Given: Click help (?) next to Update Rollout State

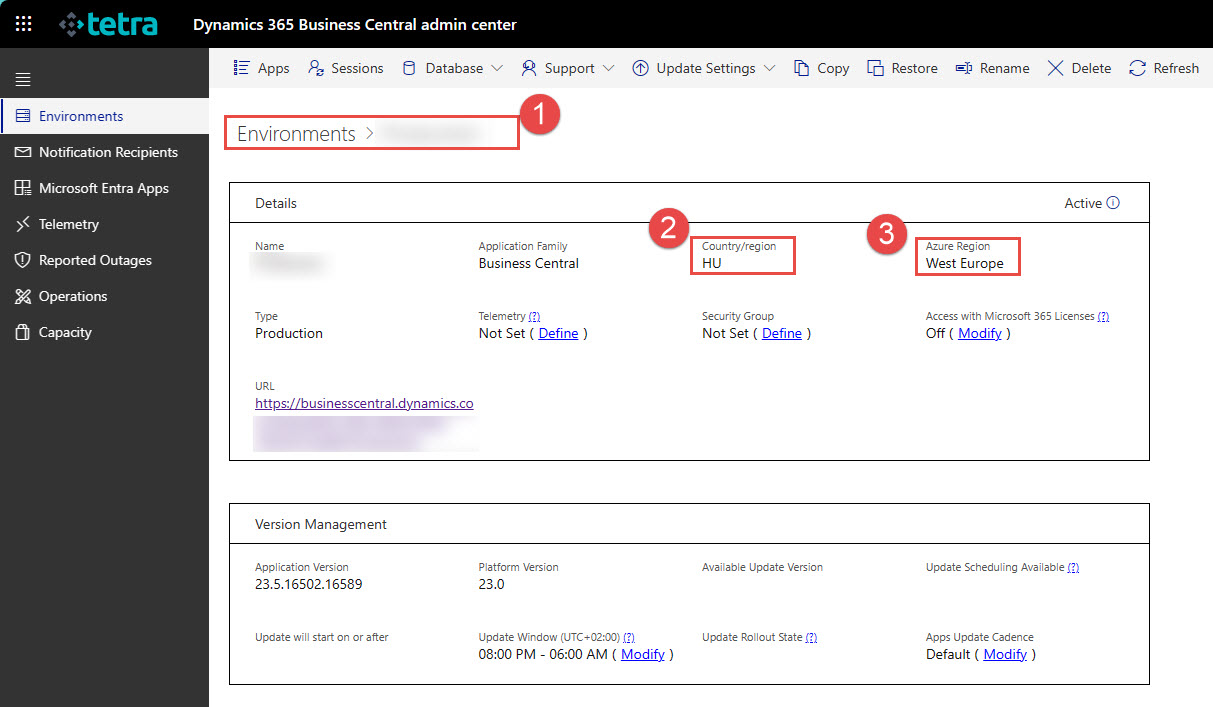Looking at the screenshot, I should pyautogui.click(x=811, y=637).
